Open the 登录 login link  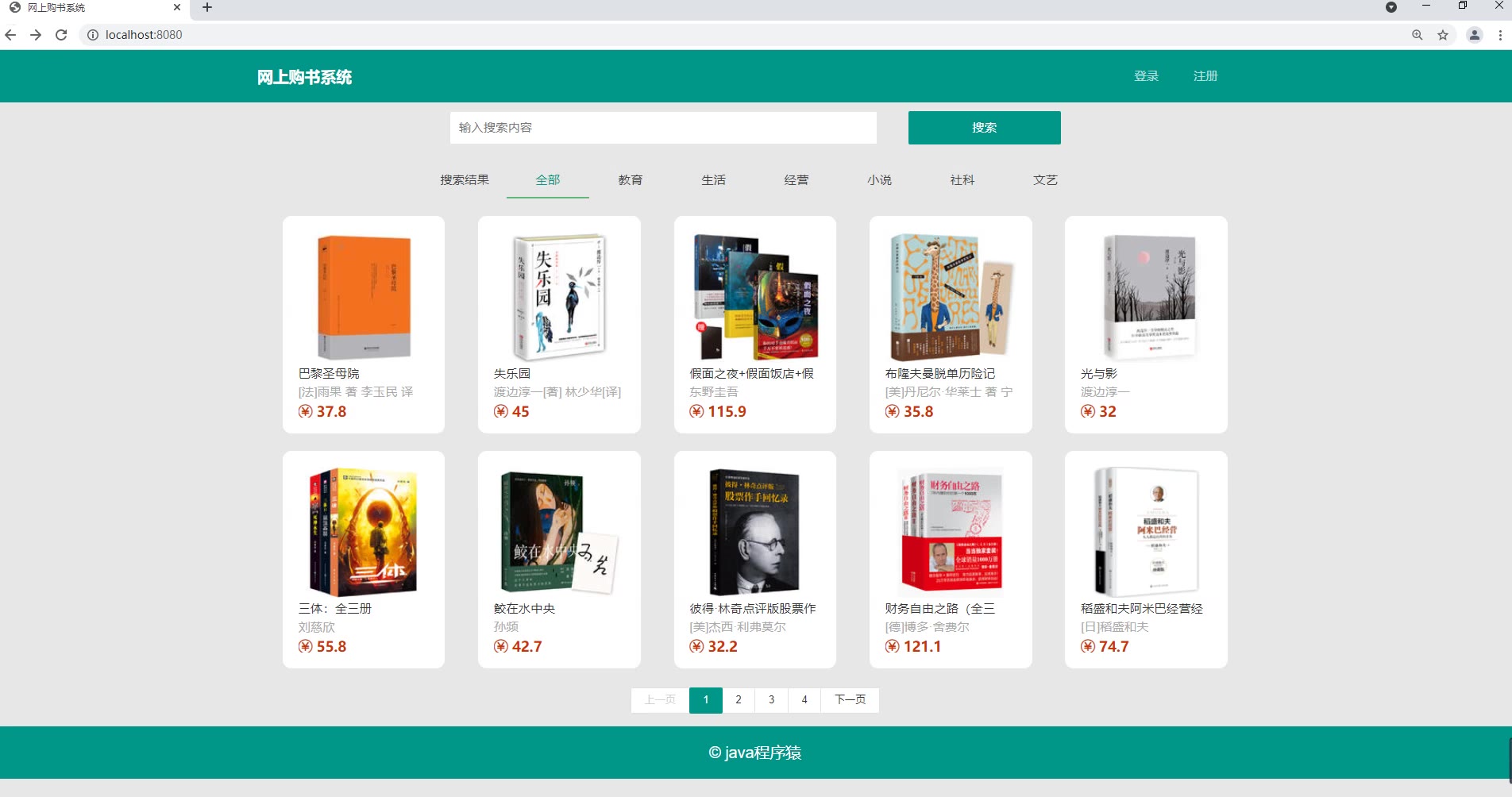click(x=1146, y=76)
